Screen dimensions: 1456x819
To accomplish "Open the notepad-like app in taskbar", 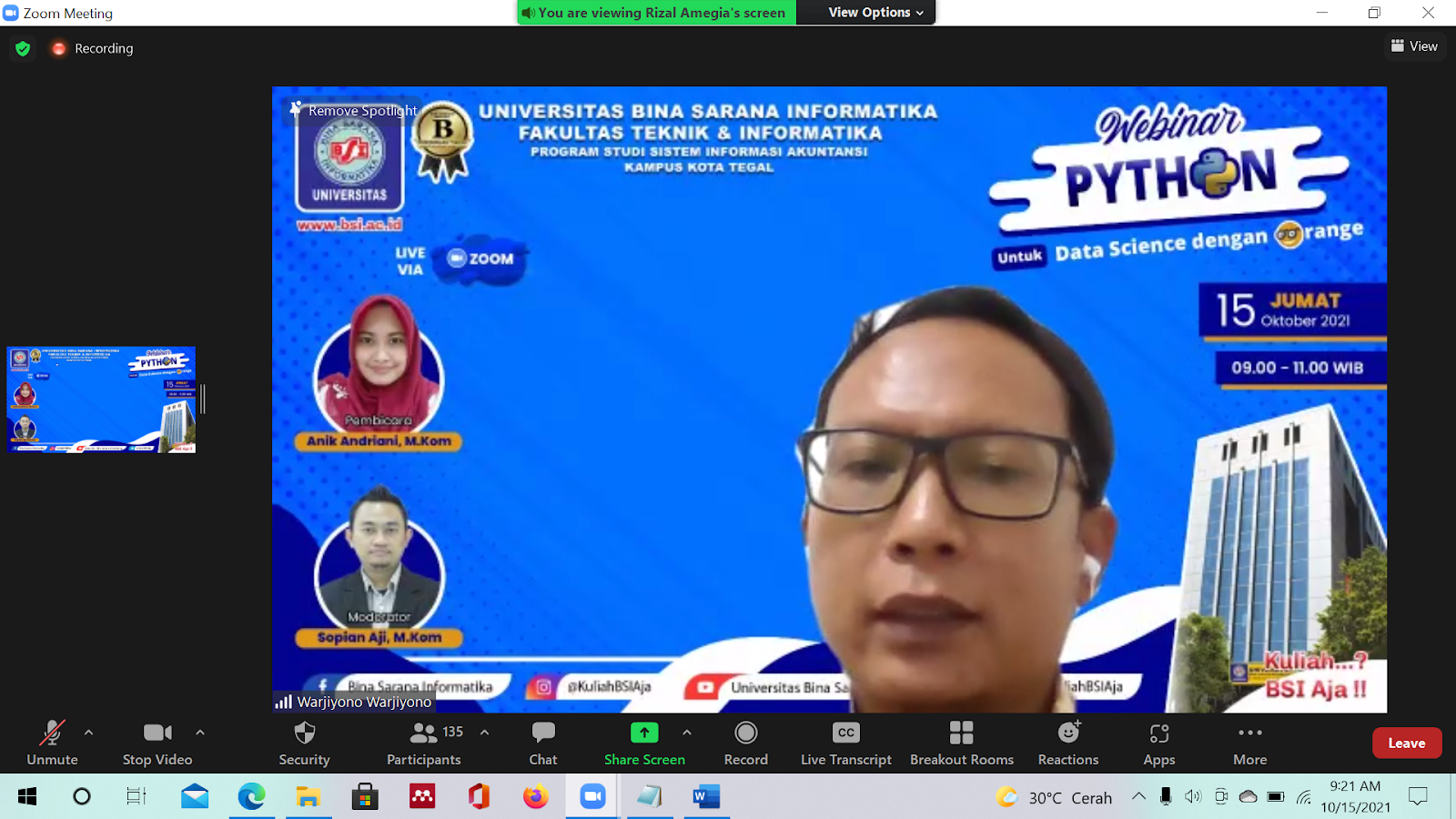I will click(x=649, y=797).
